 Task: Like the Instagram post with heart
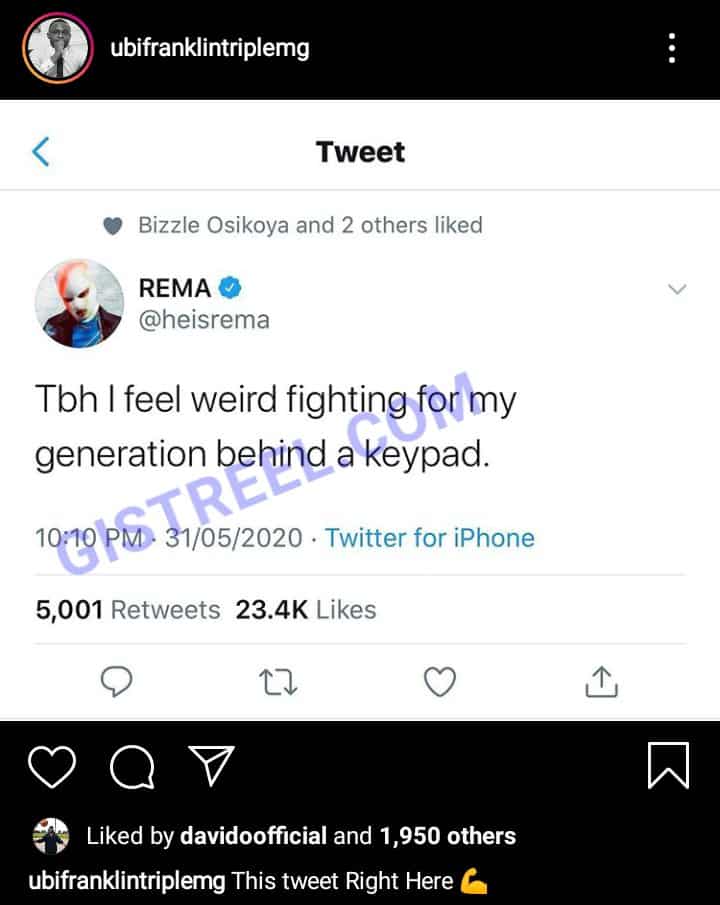(x=52, y=767)
